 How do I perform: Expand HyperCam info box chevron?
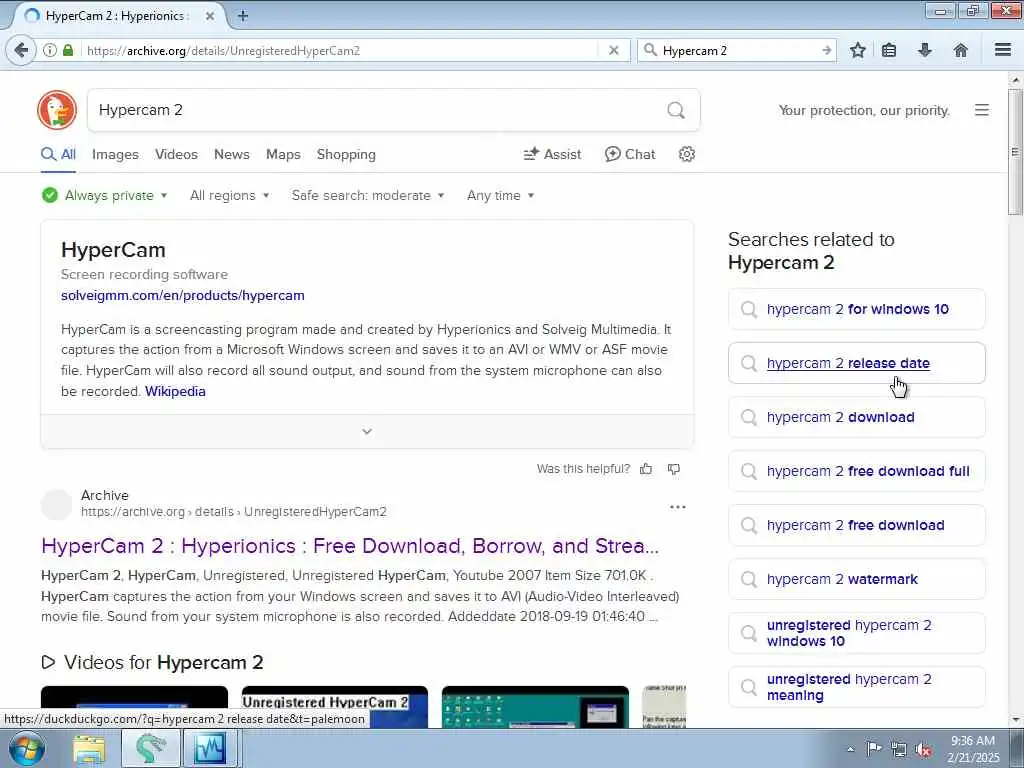(x=367, y=432)
